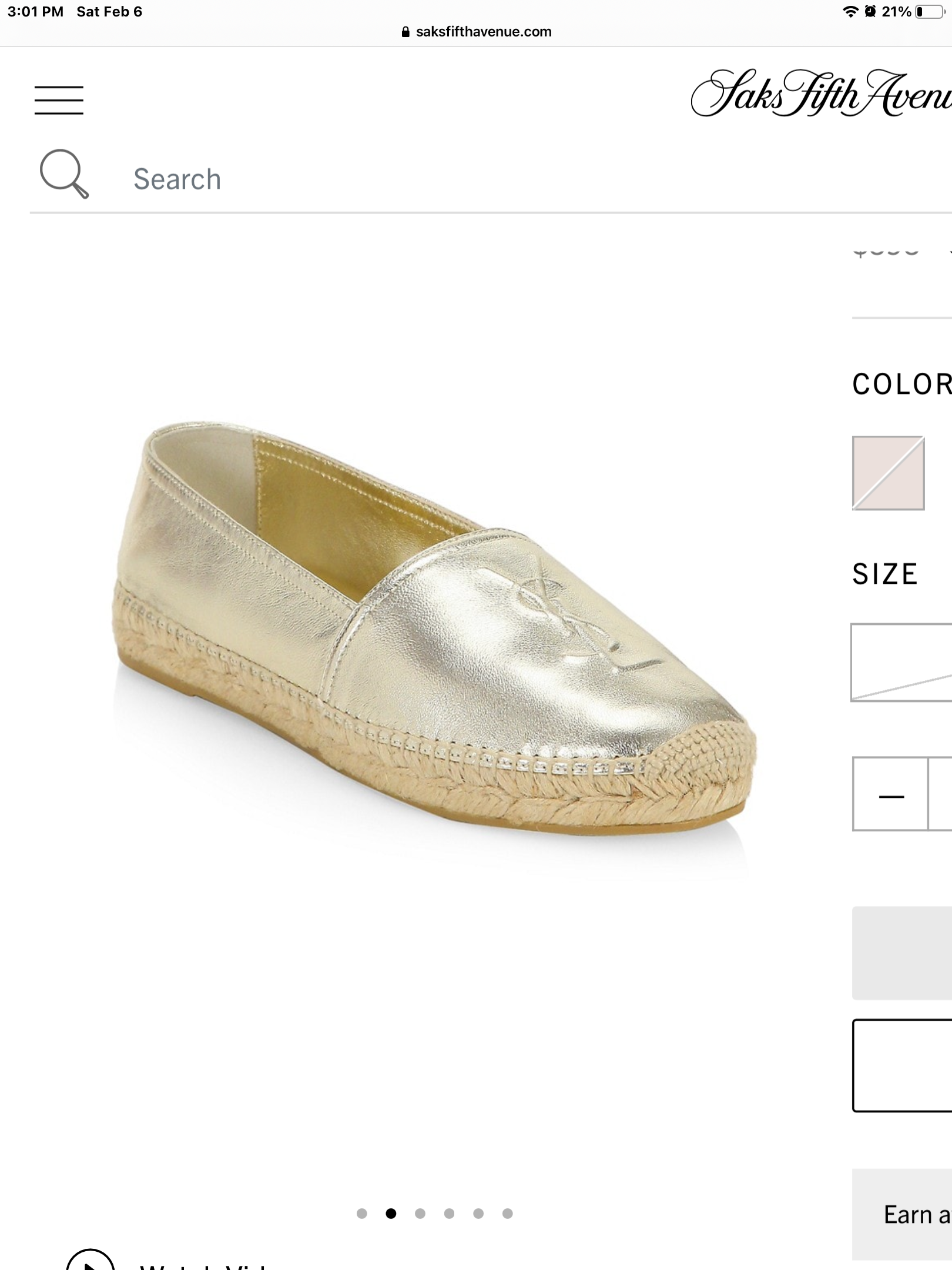
Task: Switch to the third product image dot
Action: click(x=420, y=1214)
